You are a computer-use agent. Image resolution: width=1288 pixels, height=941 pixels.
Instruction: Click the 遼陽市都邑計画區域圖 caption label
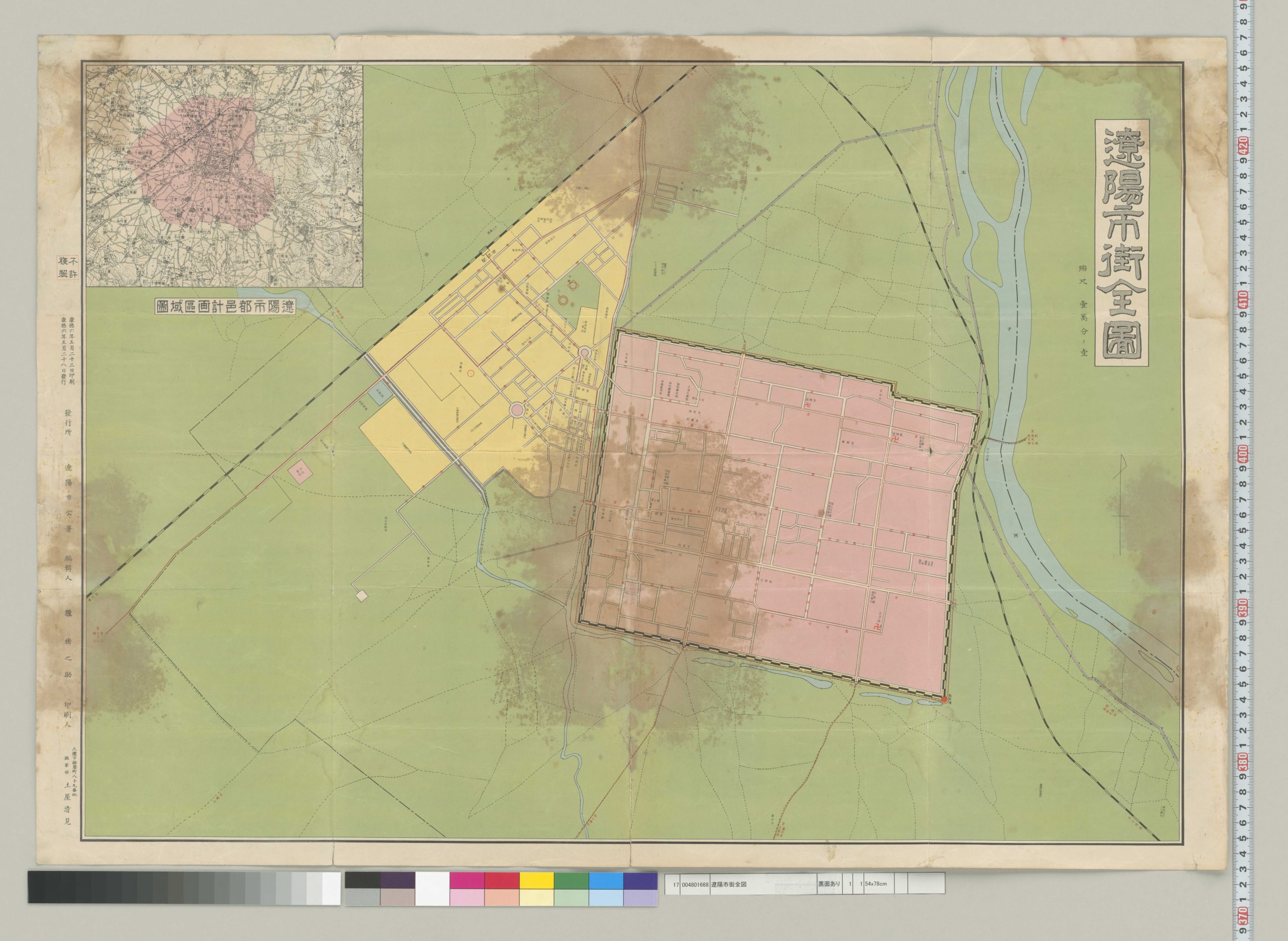click(x=225, y=306)
